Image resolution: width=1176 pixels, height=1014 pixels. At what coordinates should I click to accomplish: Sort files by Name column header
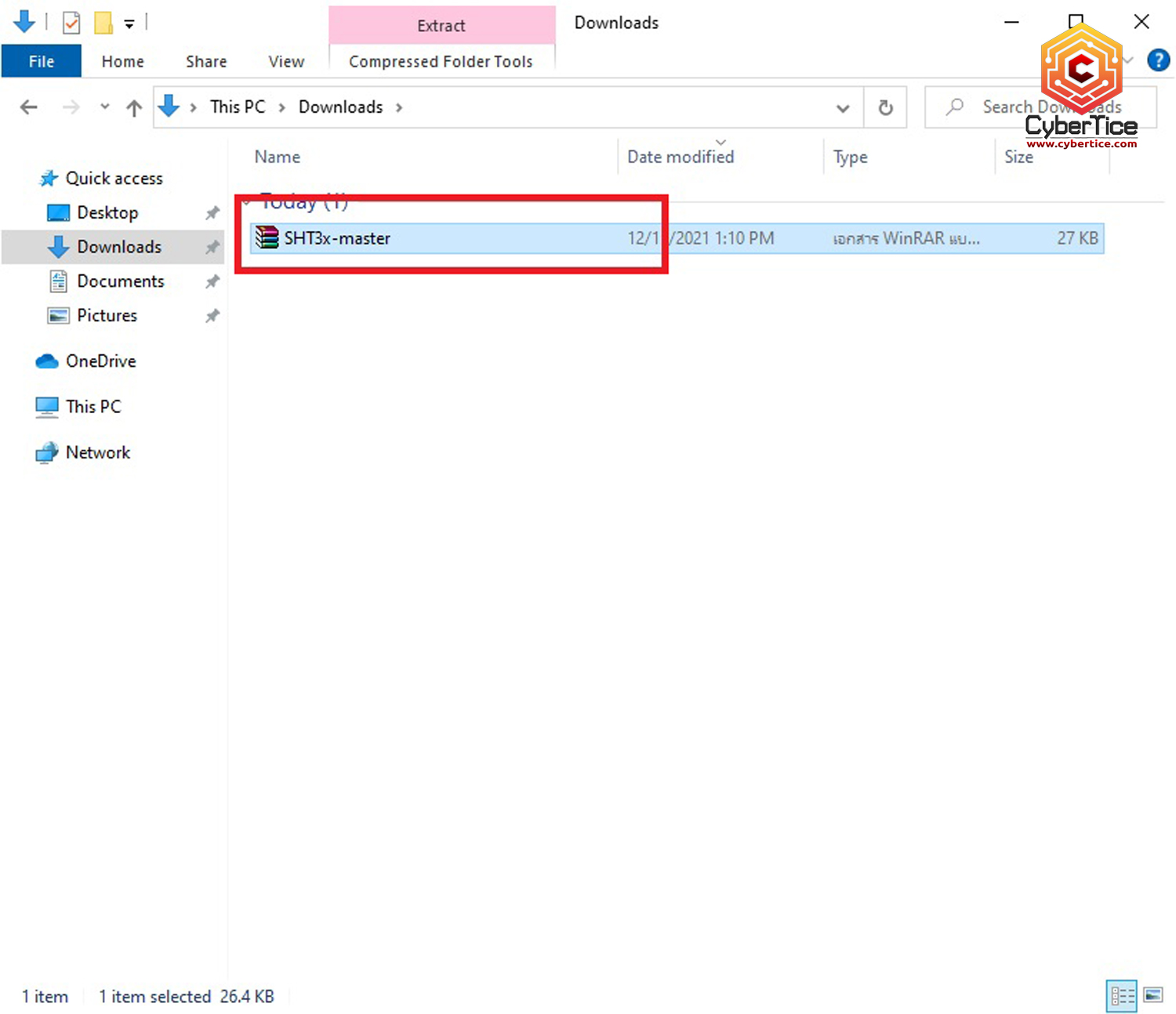click(x=278, y=157)
